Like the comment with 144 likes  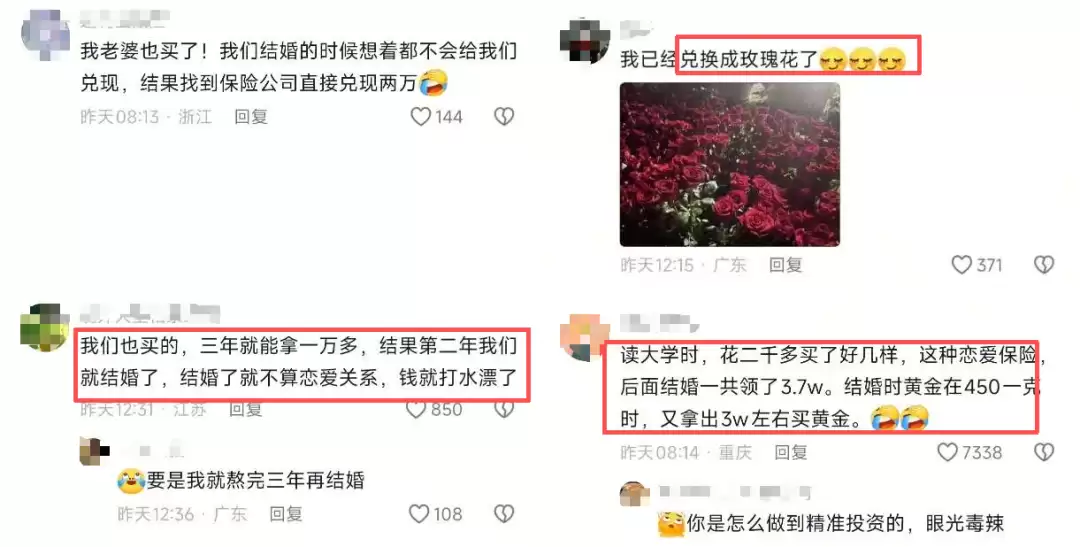click(x=421, y=116)
